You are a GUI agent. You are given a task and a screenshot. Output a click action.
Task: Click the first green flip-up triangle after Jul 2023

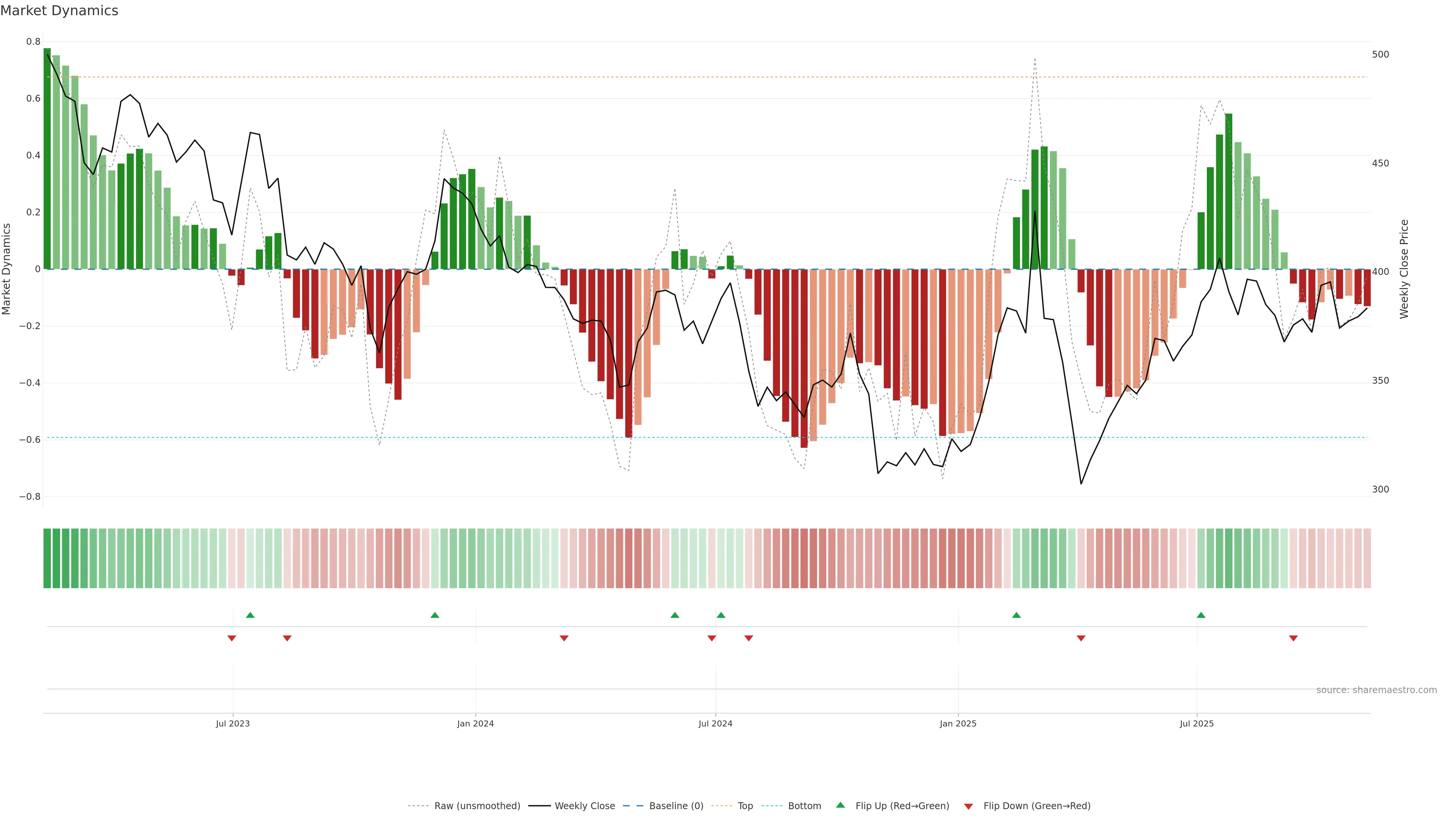point(250,615)
